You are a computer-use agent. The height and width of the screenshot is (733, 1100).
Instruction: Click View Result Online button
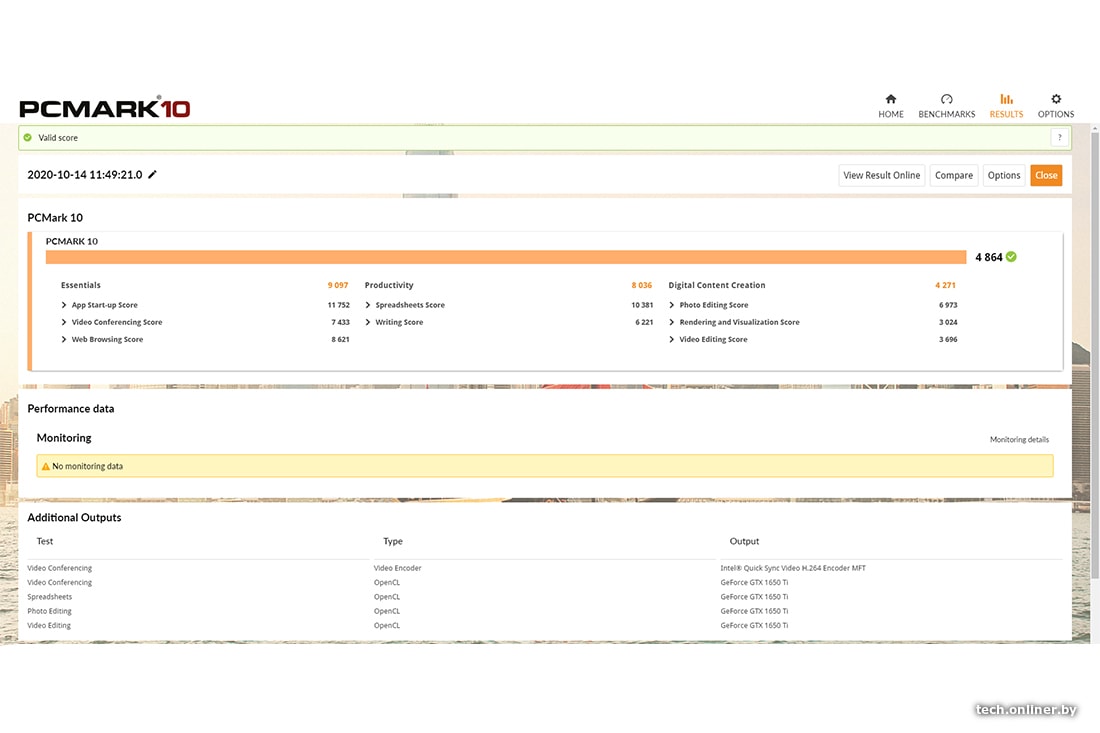pos(882,175)
